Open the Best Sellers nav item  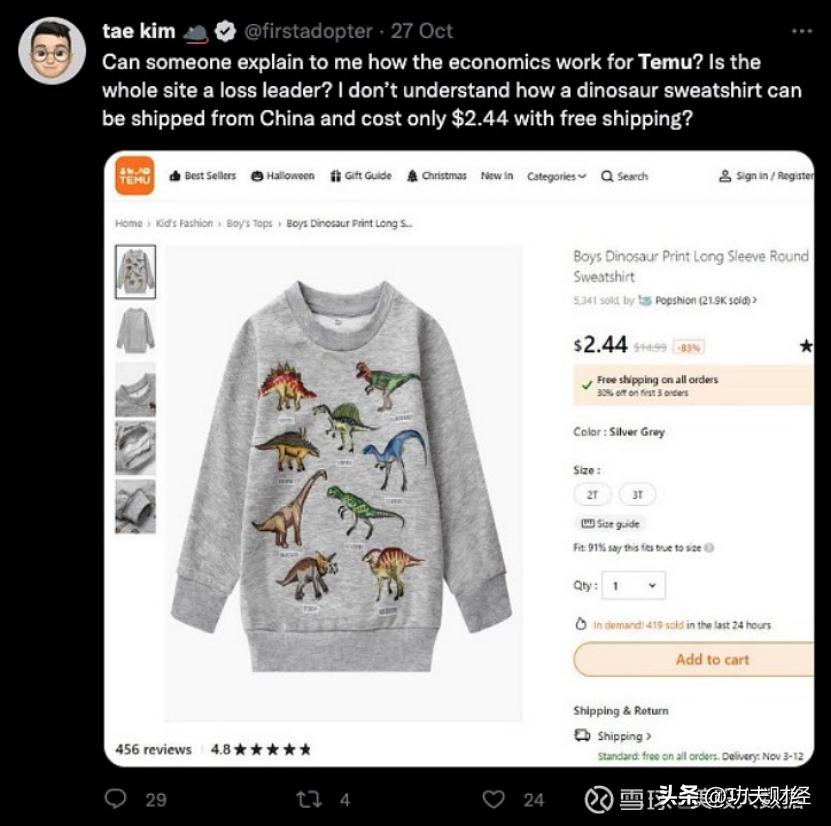pos(203,176)
